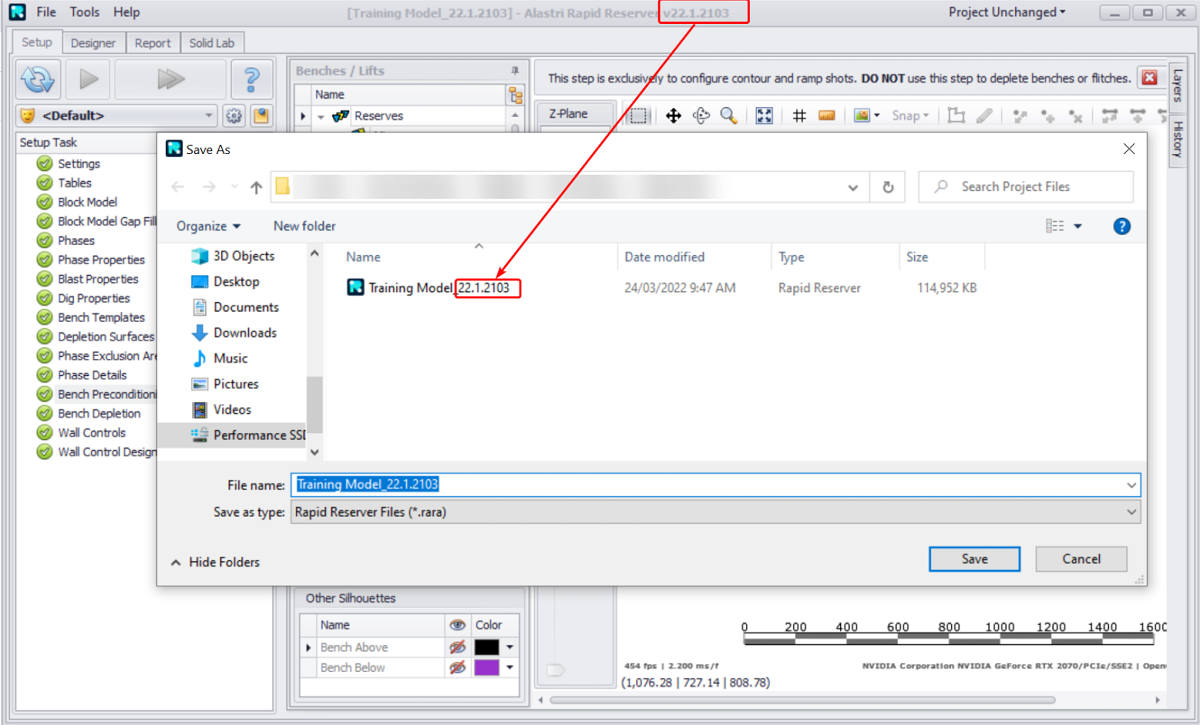Image resolution: width=1200 pixels, height=725 pixels.
Task: Sort files by Size column
Action: point(917,257)
